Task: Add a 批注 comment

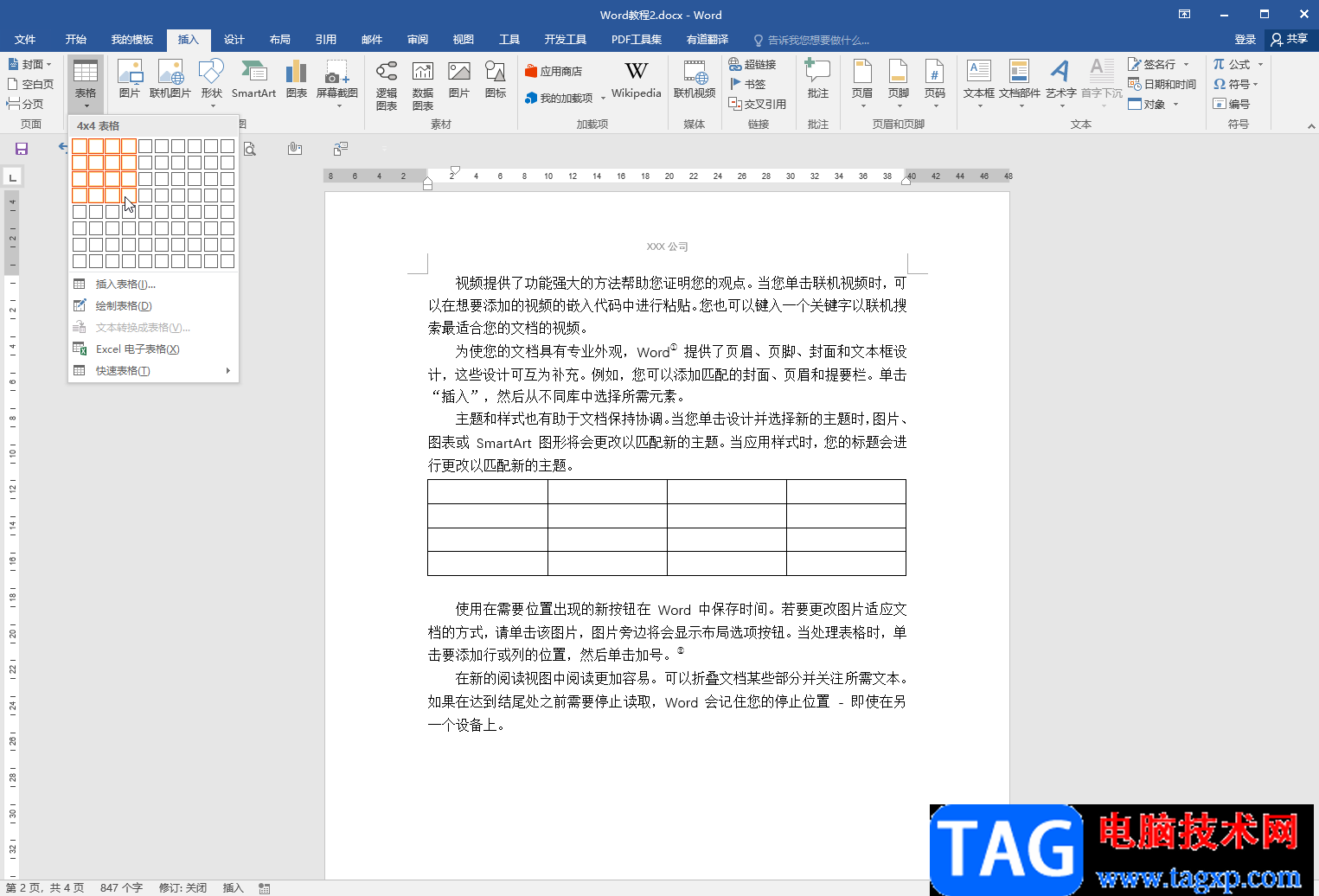Action: tap(817, 79)
